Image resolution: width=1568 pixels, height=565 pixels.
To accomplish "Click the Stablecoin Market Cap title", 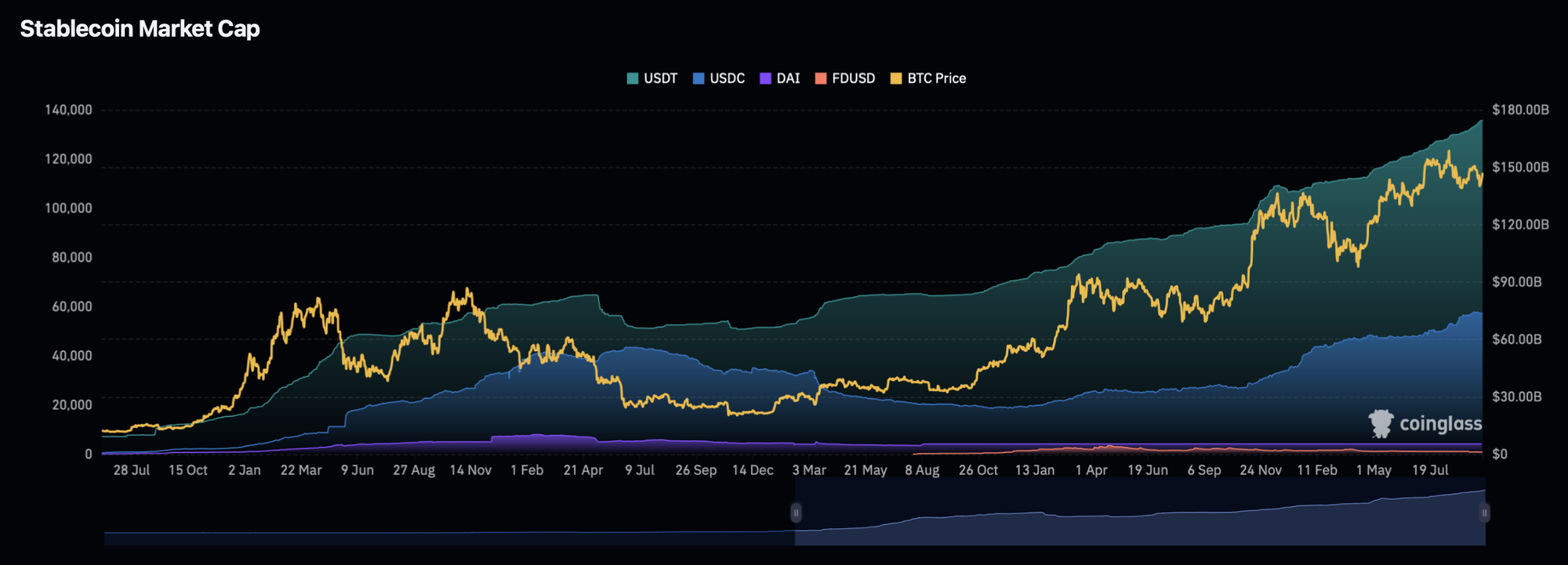I will point(140,29).
